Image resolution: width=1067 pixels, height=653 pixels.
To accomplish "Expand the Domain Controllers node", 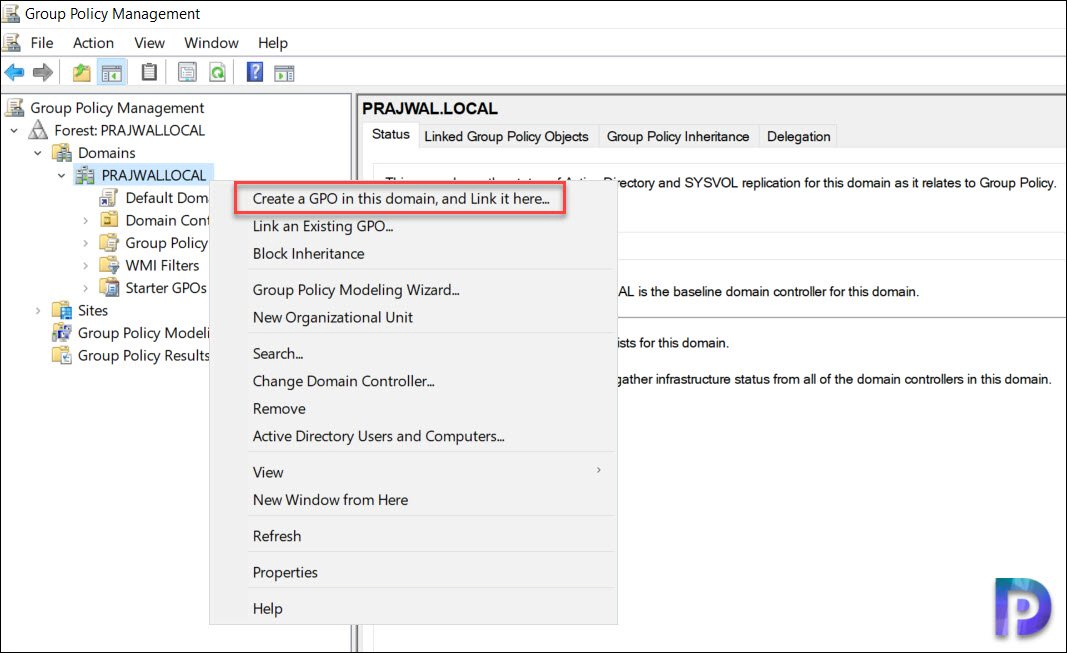I will [85, 220].
